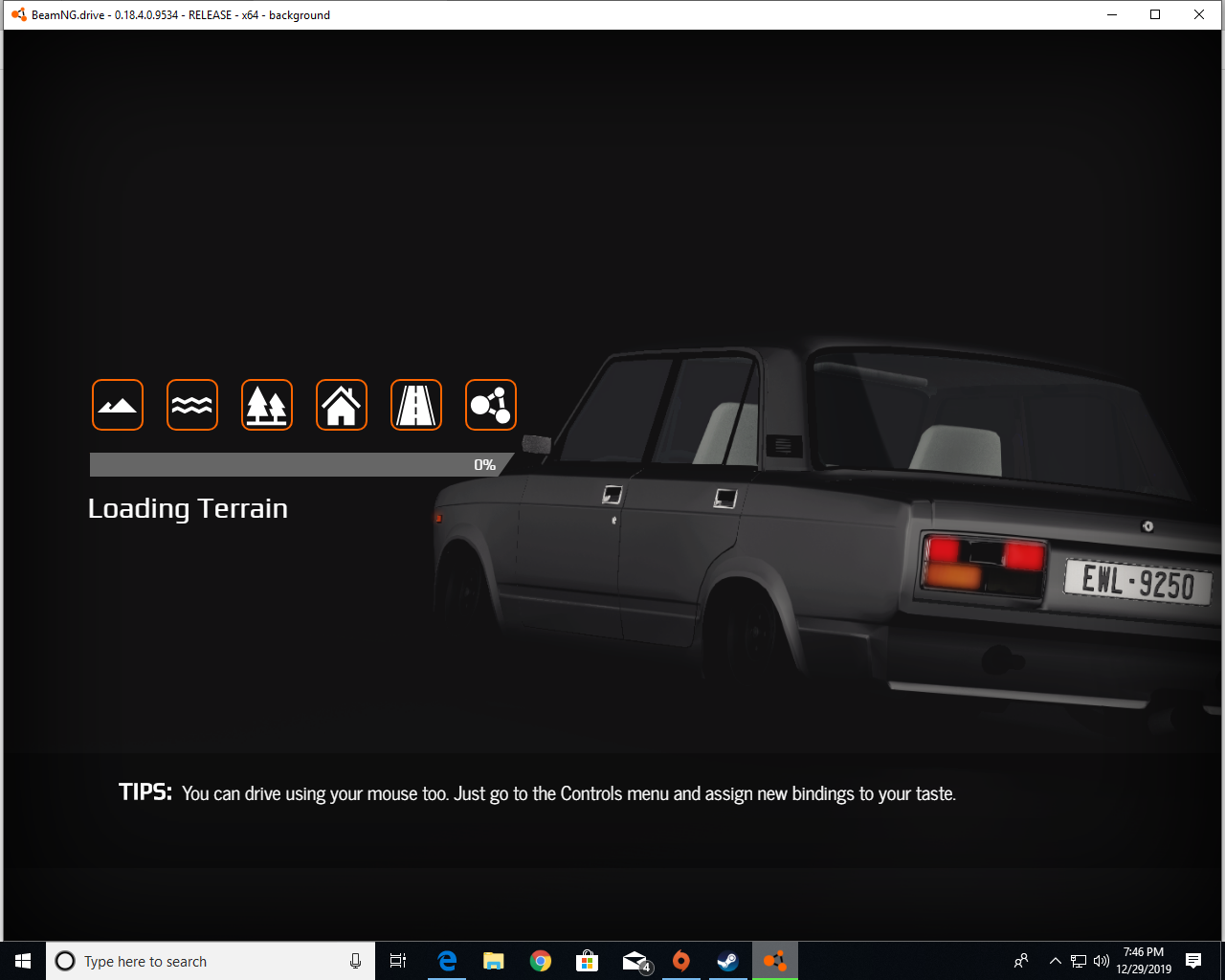The width and height of the screenshot is (1225, 980).
Task: Click the Cortana search circle icon
Action: pyautogui.click(x=65, y=961)
